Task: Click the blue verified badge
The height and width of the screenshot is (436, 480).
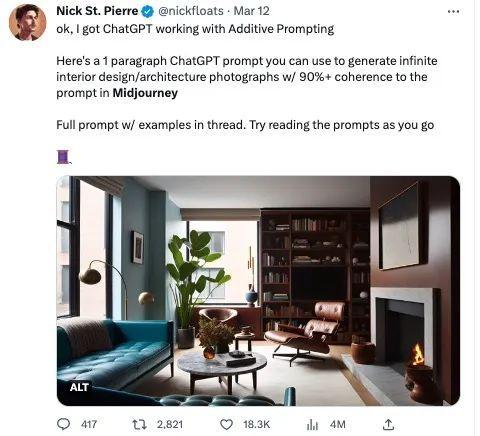Action: [x=147, y=11]
